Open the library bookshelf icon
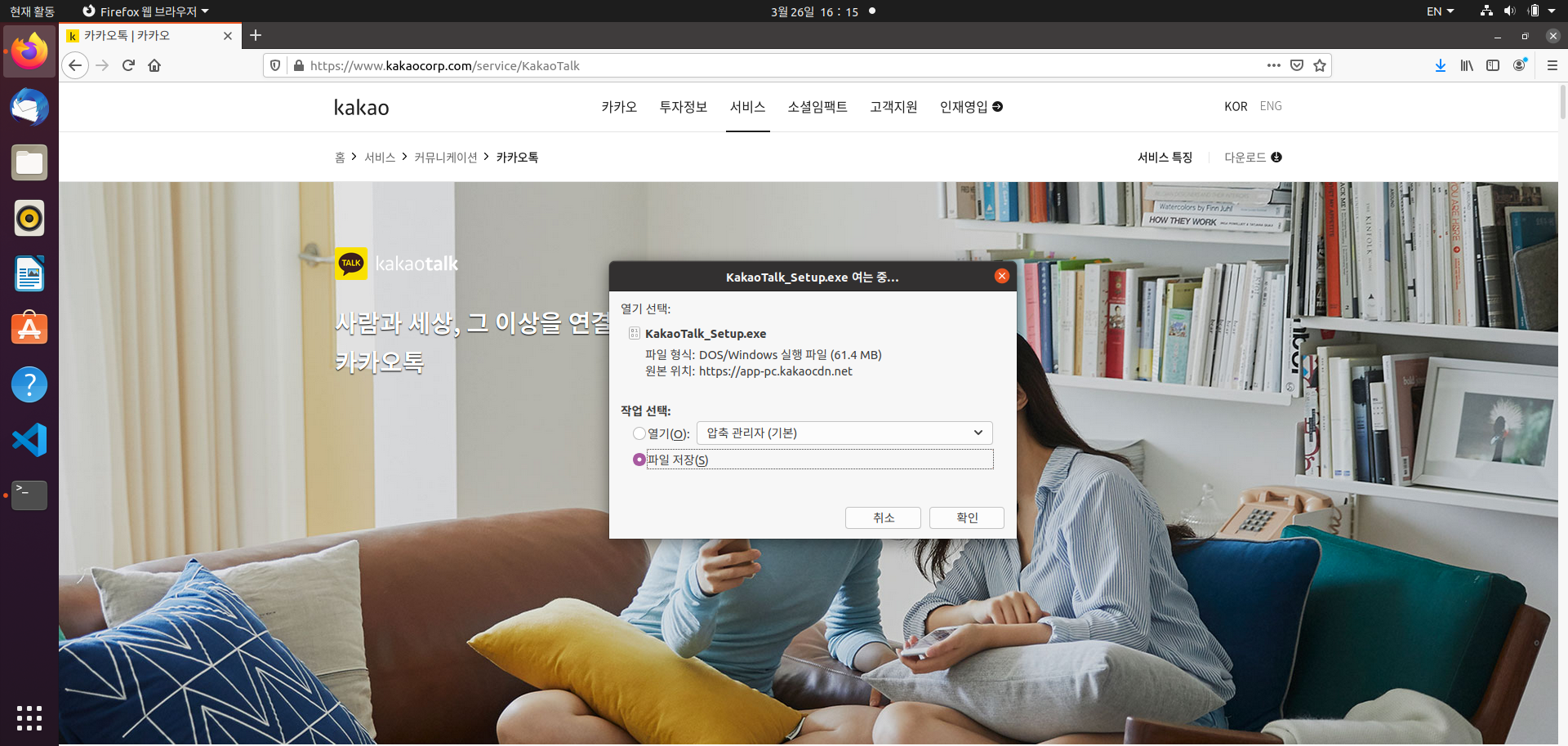The width and height of the screenshot is (1568, 746). [x=1467, y=65]
